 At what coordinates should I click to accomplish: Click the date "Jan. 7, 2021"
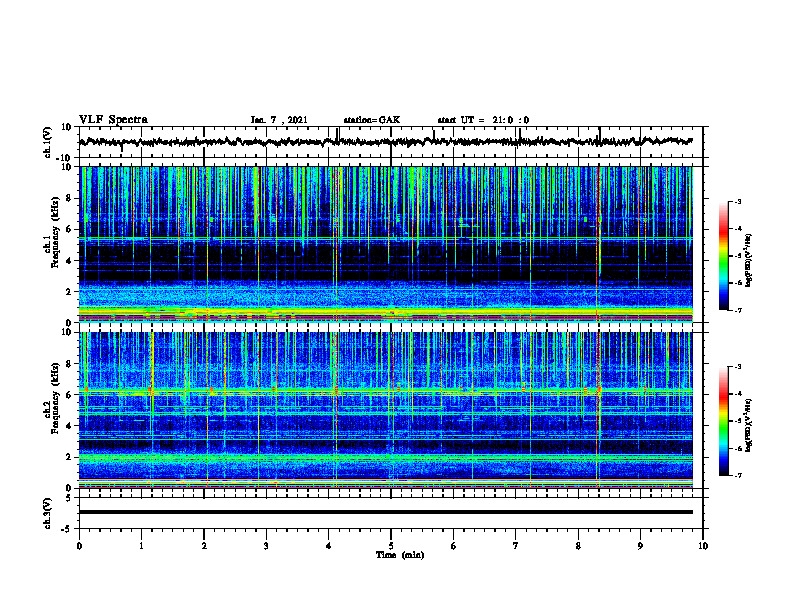click(x=279, y=120)
